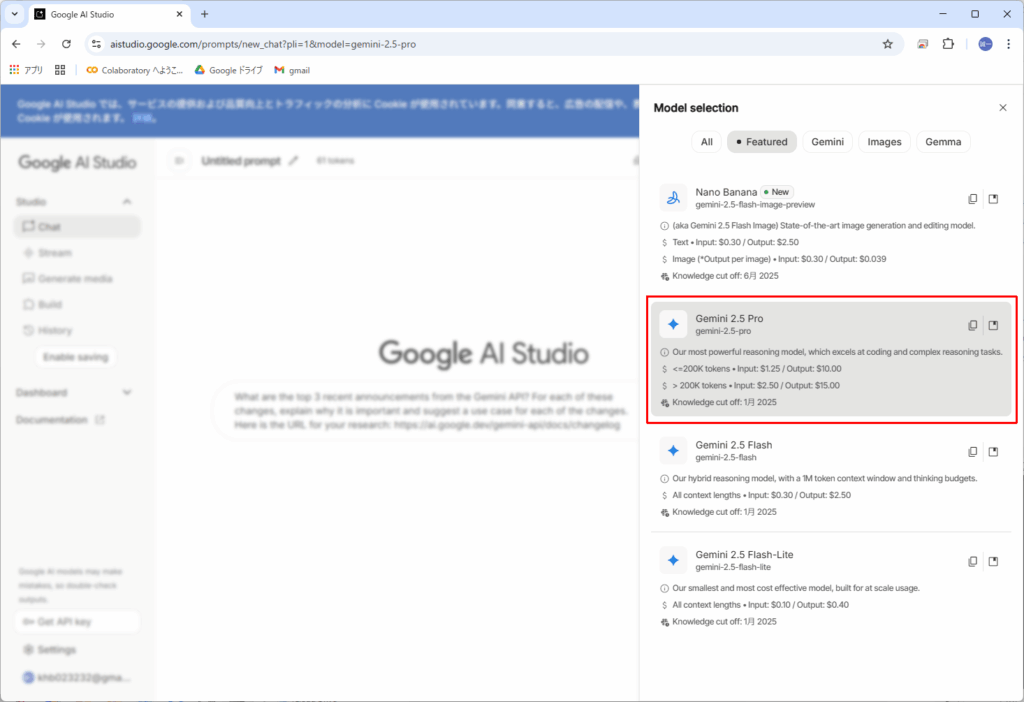
Task: Open a new browser tab
Action: pyautogui.click(x=204, y=14)
